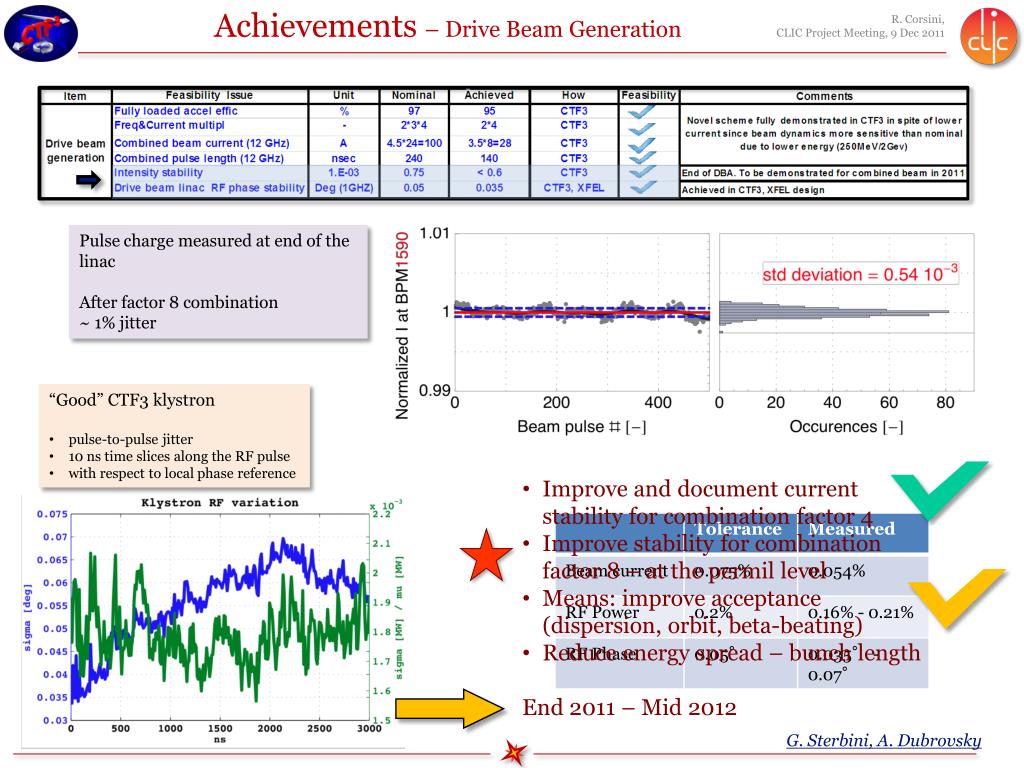Click the 'Nominal' column header
1024x768 pixels.
click(x=413, y=95)
